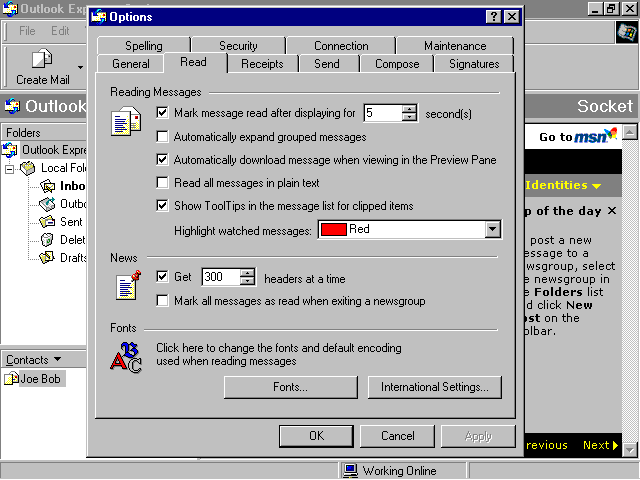Screen dimensions: 640x480
Task: Click the Sent Items folder icon
Action: tap(47, 222)
